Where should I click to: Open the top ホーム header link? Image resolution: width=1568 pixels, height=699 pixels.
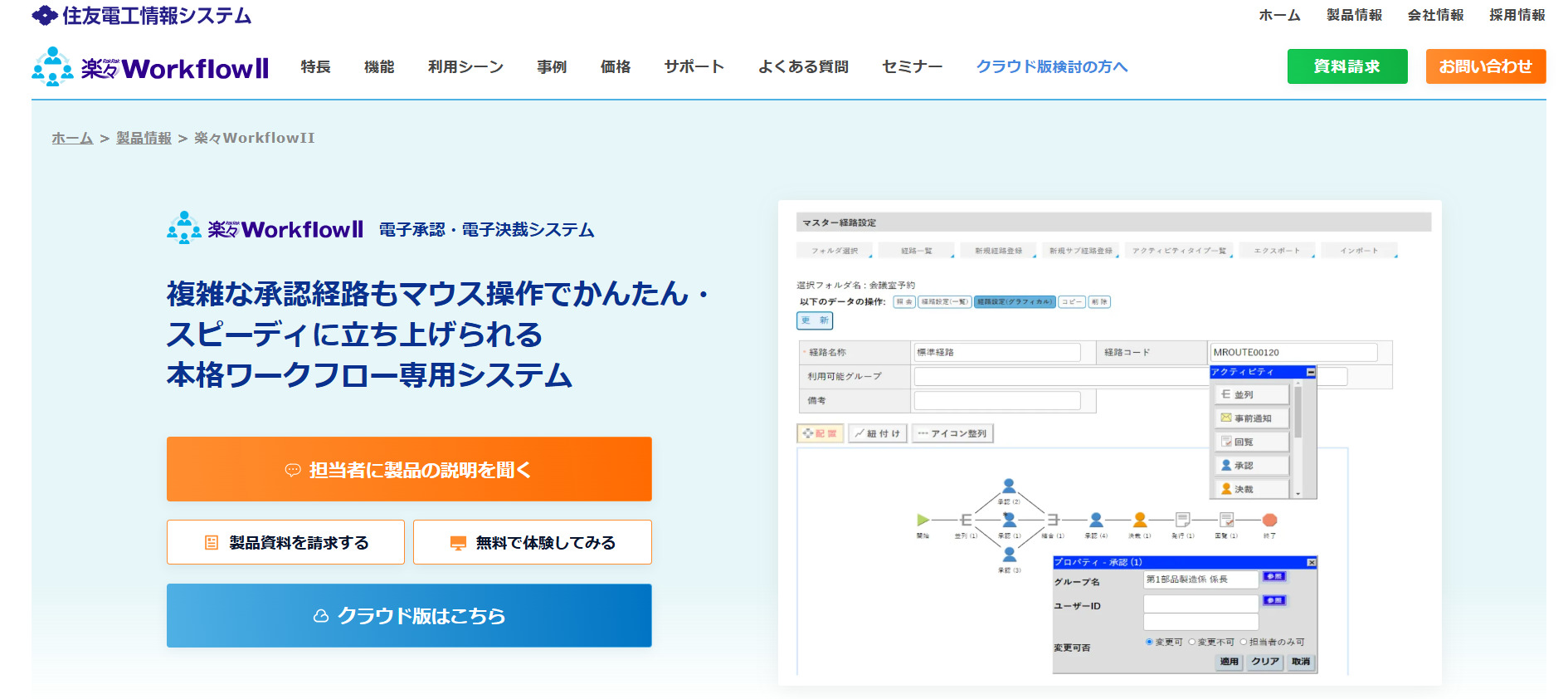(x=1279, y=15)
